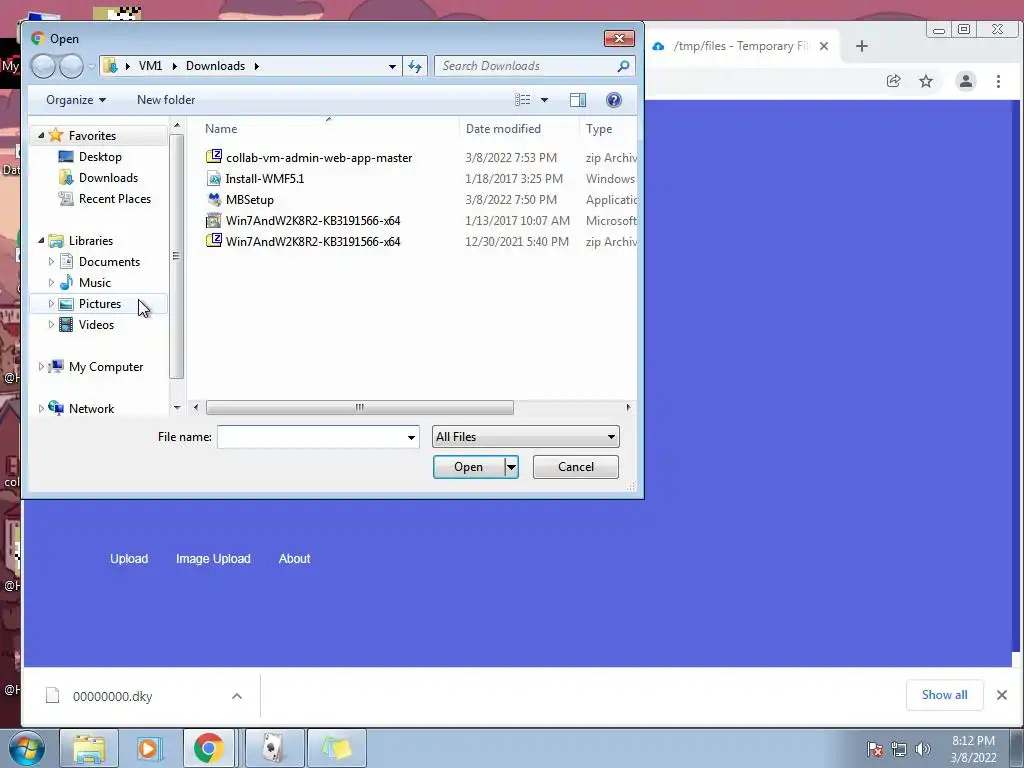The width and height of the screenshot is (1024, 768).
Task: Click the Recent Places icon
Action: click(x=66, y=199)
